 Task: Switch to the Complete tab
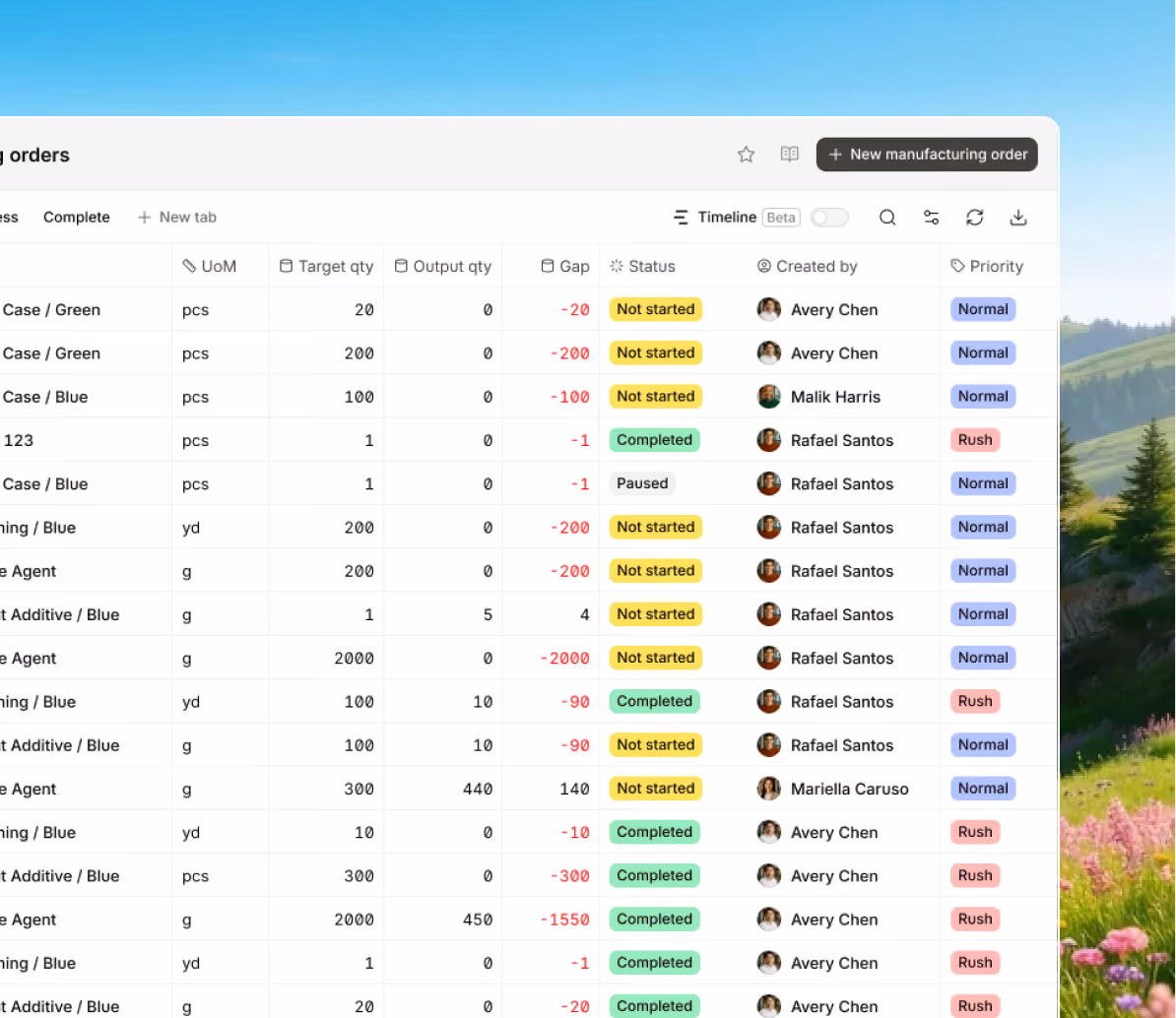tap(77, 218)
